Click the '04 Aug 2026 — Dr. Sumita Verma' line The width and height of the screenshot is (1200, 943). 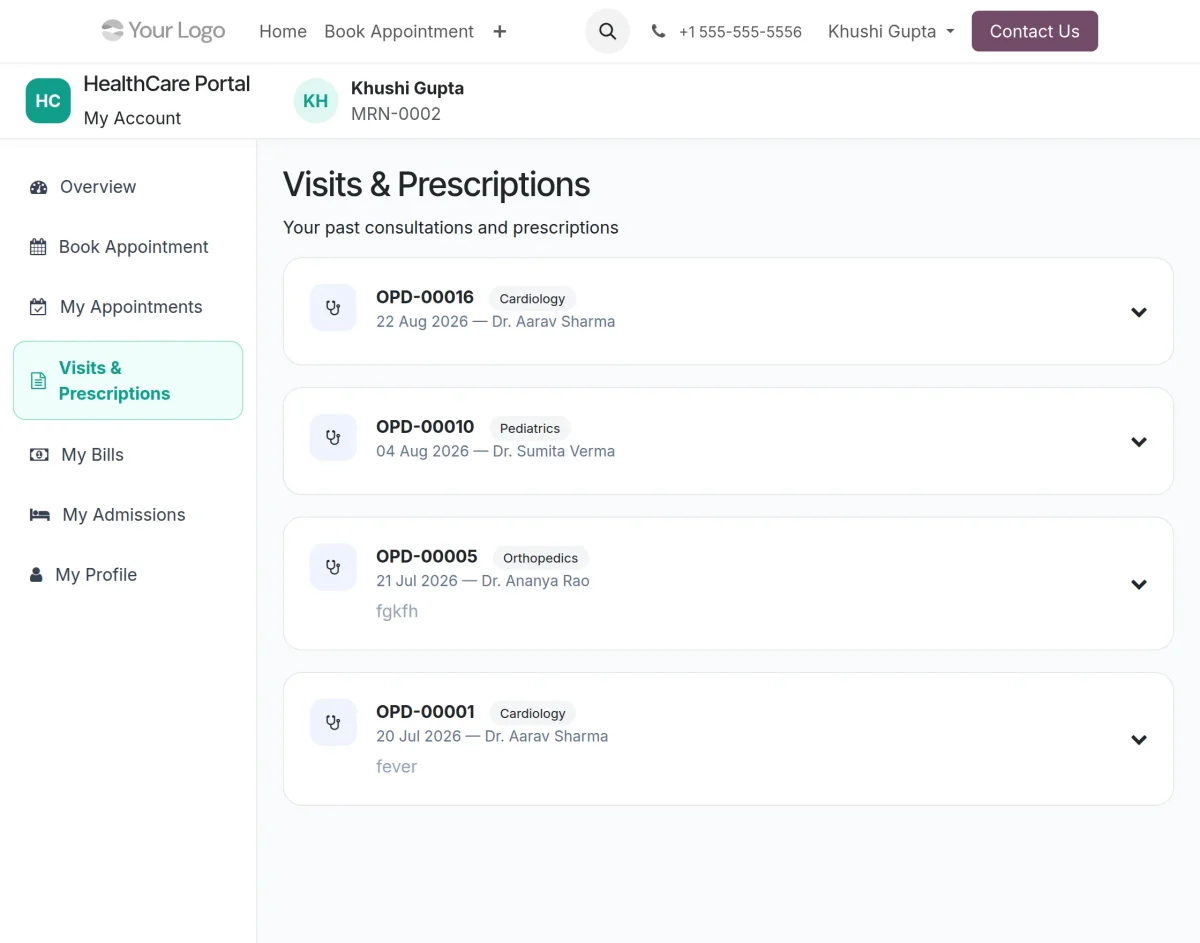pos(495,451)
